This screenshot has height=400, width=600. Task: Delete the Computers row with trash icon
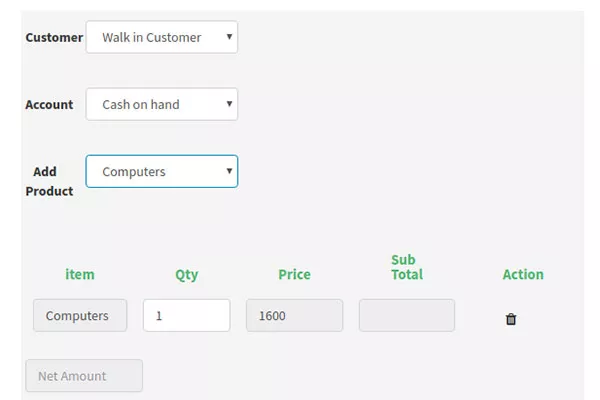(511, 319)
